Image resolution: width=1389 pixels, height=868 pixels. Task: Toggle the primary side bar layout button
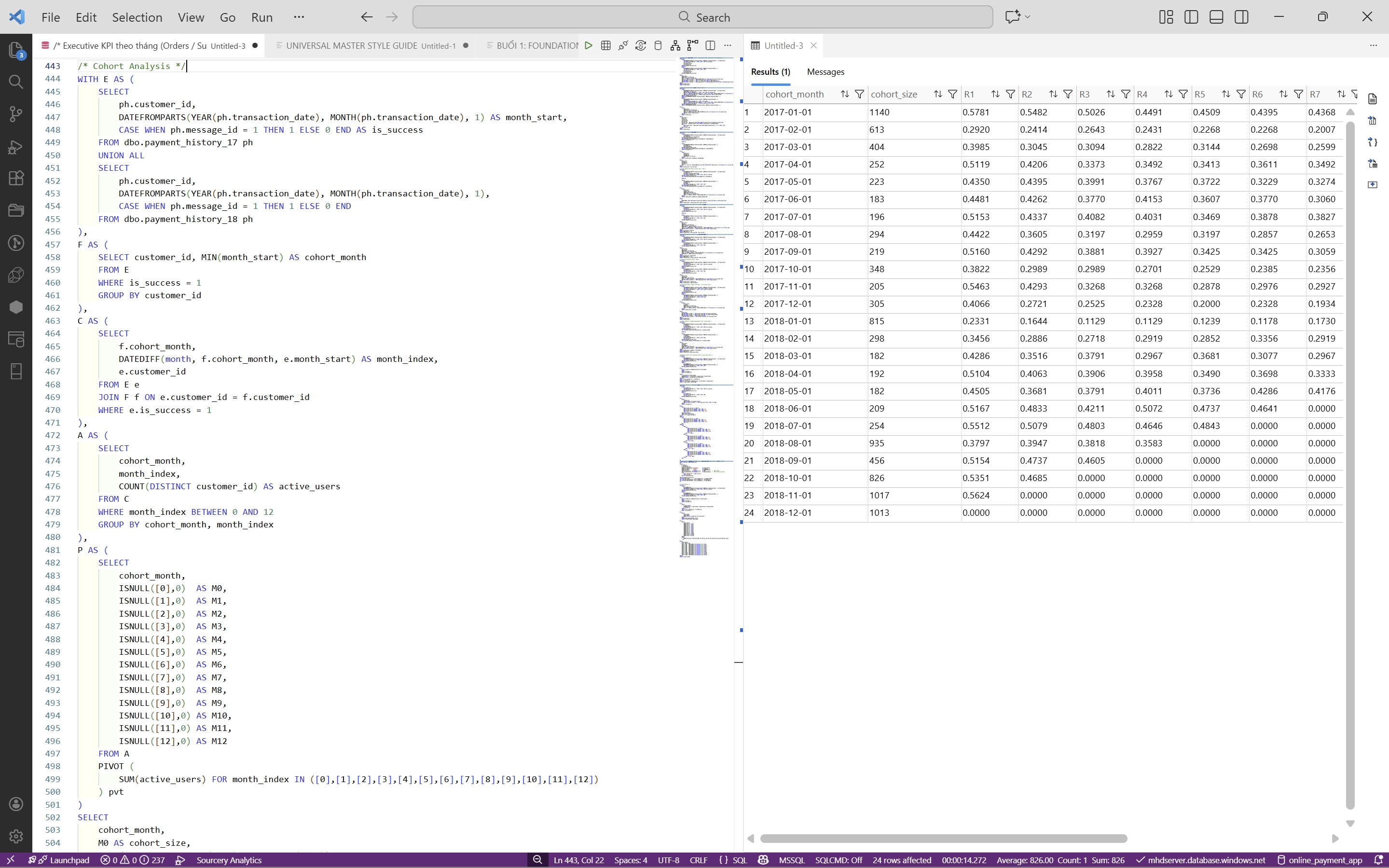[x=1191, y=17]
